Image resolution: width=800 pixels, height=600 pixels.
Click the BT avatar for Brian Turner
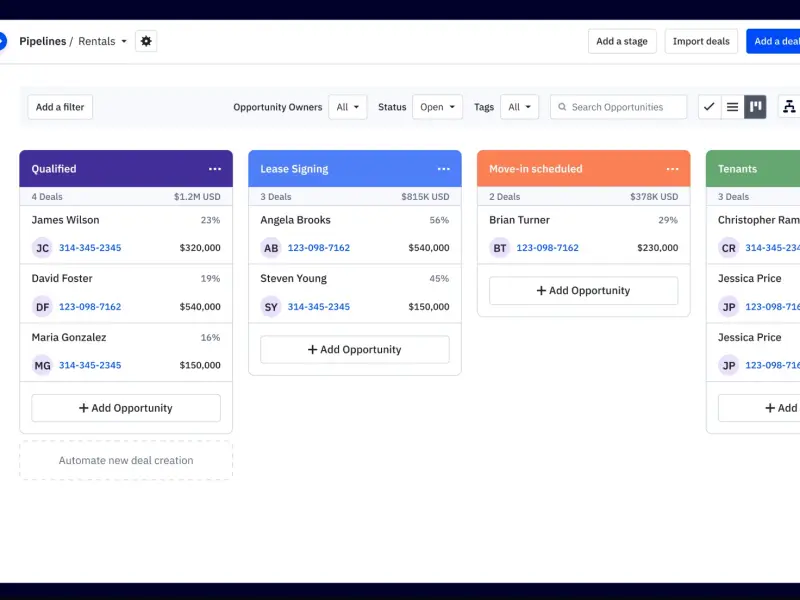coord(499,248)
